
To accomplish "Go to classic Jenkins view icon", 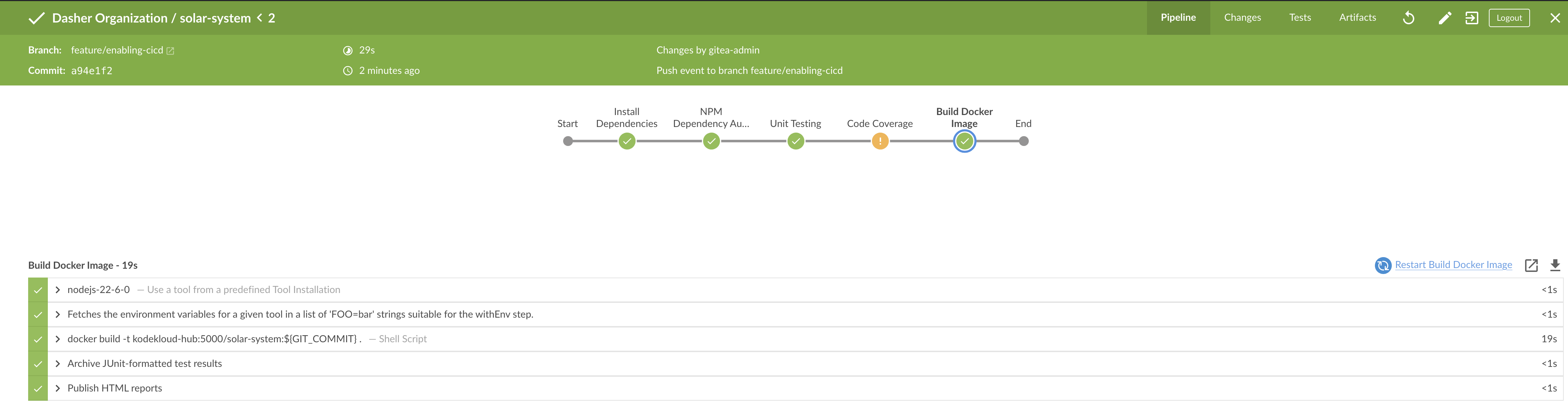I will click(x=1471, y=18).
